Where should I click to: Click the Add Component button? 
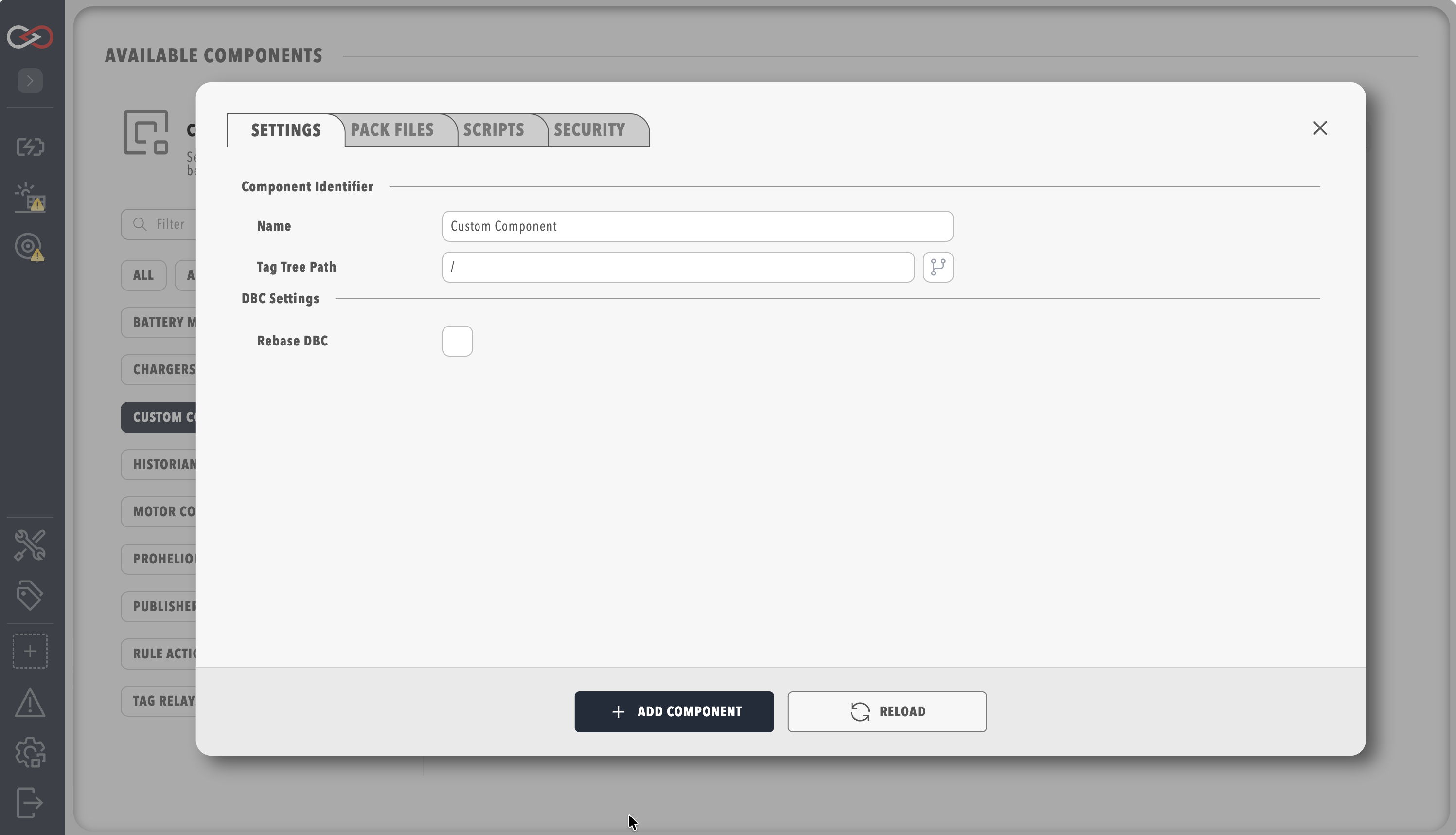click(674, 712)
